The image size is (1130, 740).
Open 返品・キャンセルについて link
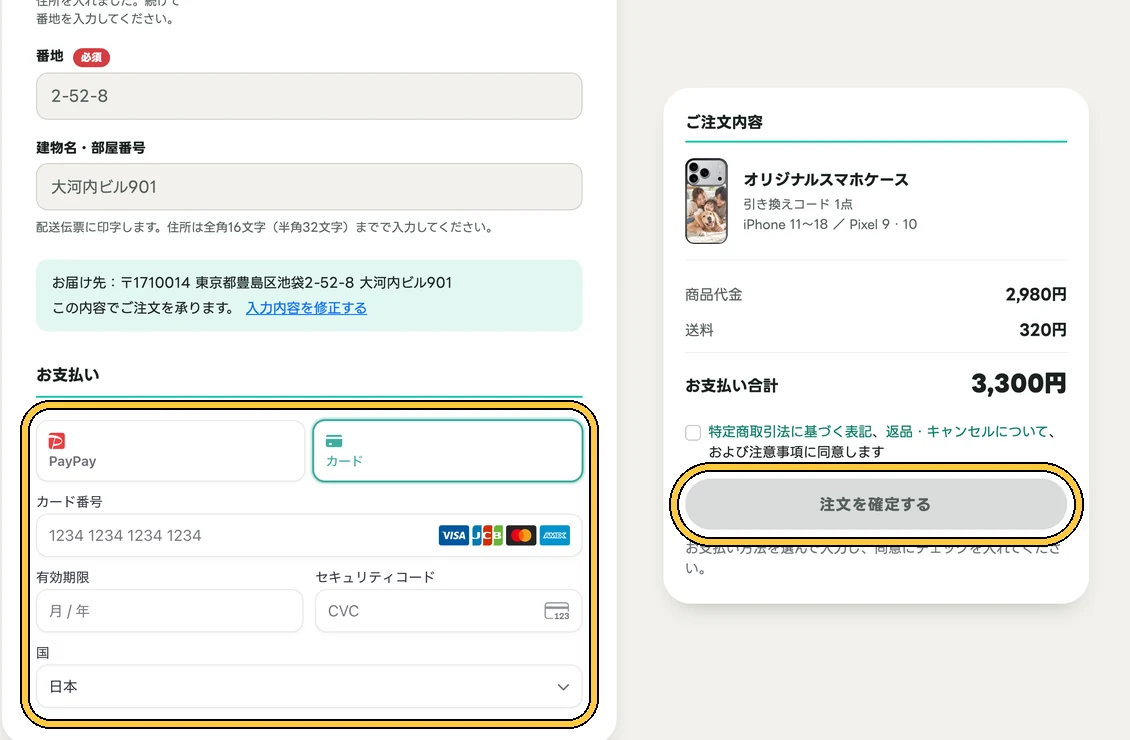pos(966,432)
